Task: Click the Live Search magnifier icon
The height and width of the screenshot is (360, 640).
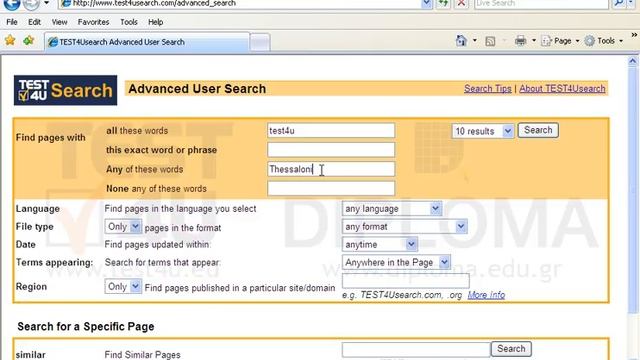Action: tap(619, 4)
